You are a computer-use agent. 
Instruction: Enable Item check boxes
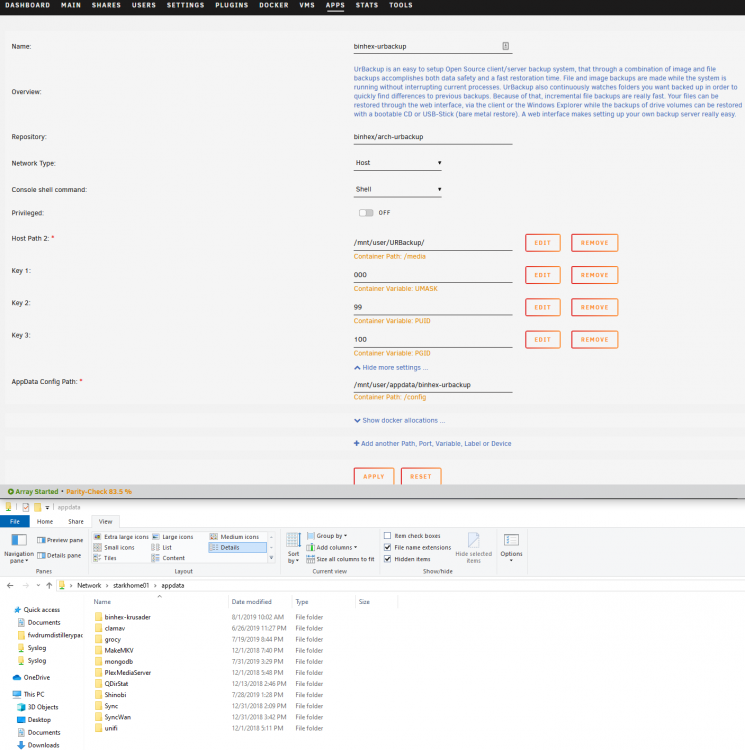point(387,536)
